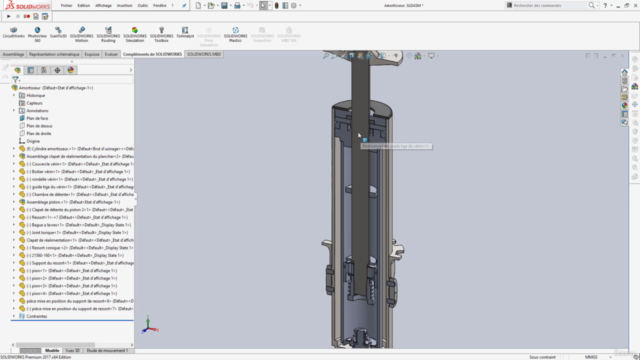Image resolution: width=640 pixels, height=360 pixels.
Task: Open the Fichier menu
Action: [67, 5]
